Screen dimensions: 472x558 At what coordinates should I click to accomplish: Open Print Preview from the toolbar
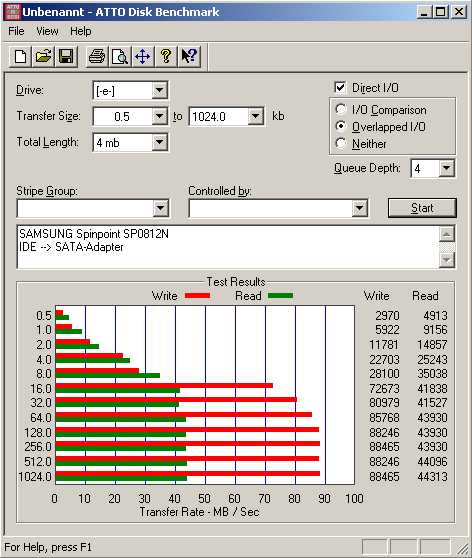120,56
